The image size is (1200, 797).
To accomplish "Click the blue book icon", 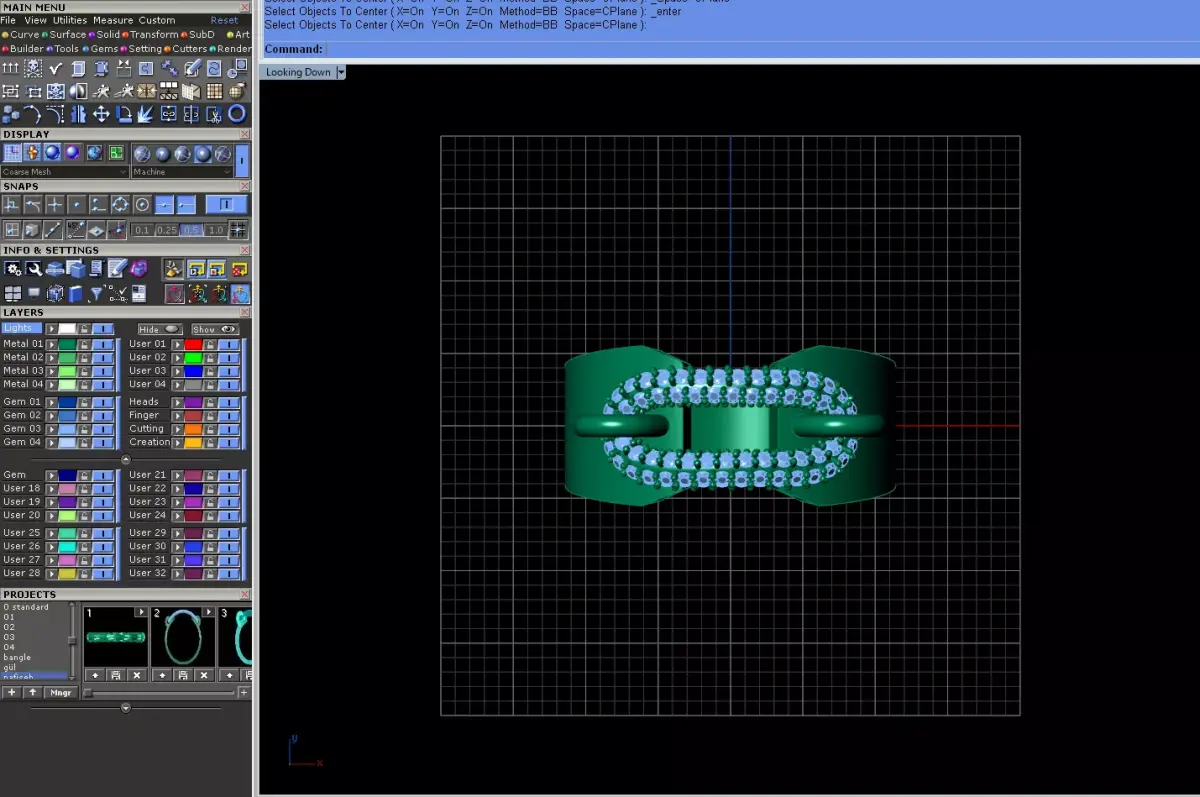I will [75, 293].
